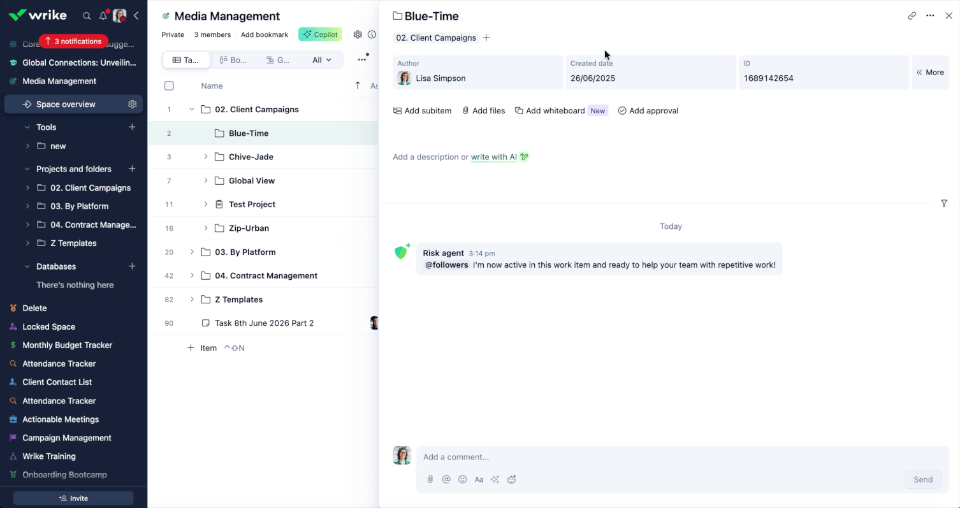Click the assignee avatar on Task 8th June row
960x508 pixels.
(x=374, y=323)
